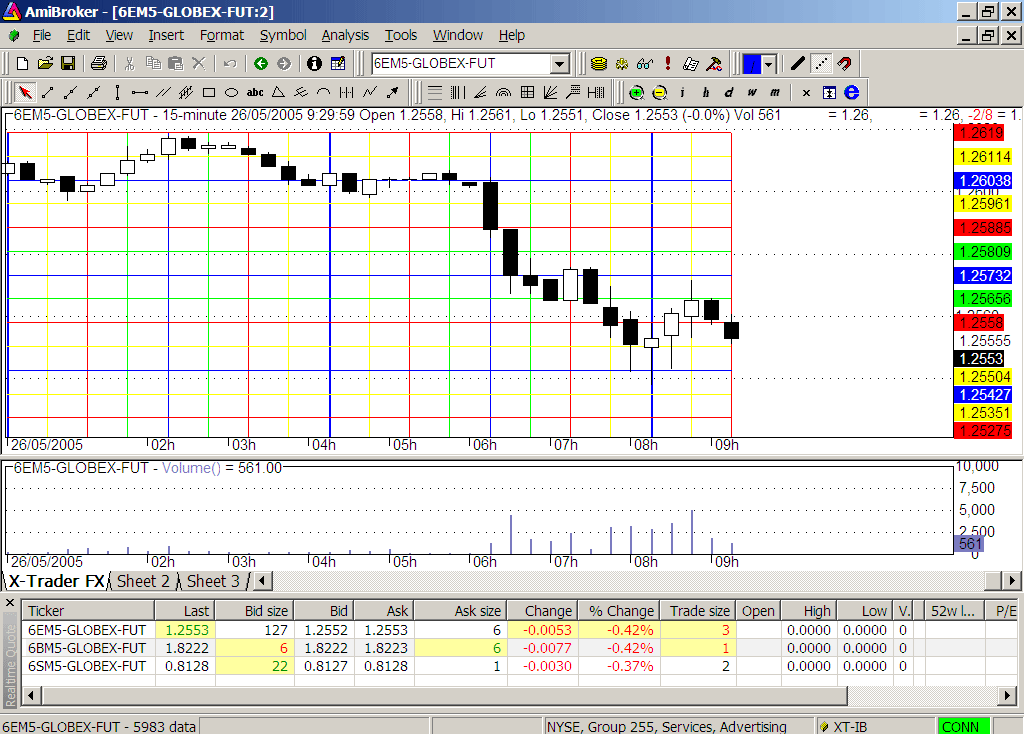Sort by the % Change column header

619,611
